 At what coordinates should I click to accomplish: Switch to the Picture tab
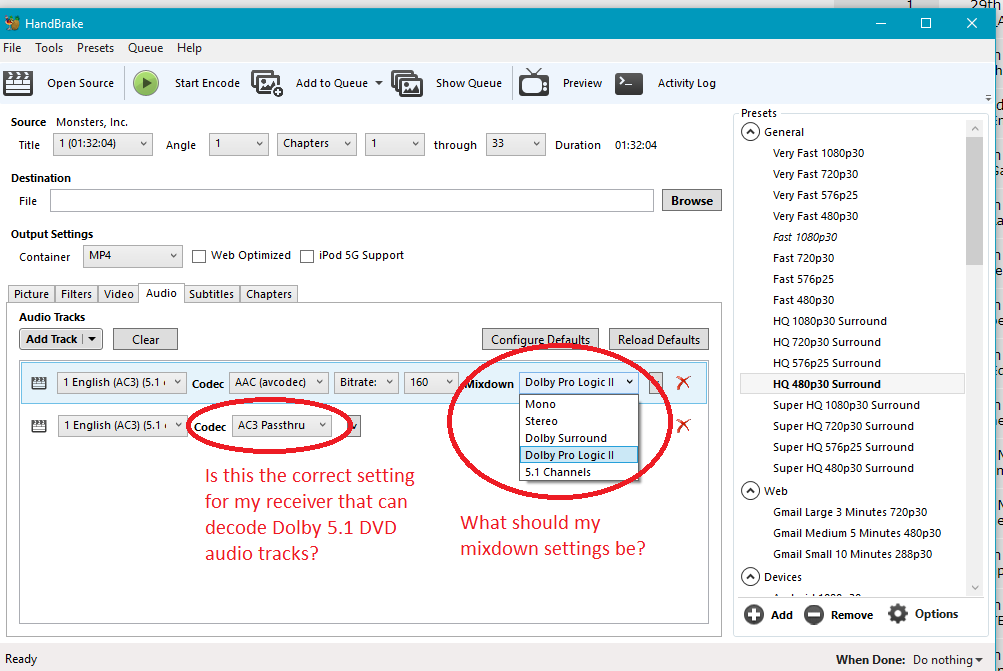pos(31,294)
